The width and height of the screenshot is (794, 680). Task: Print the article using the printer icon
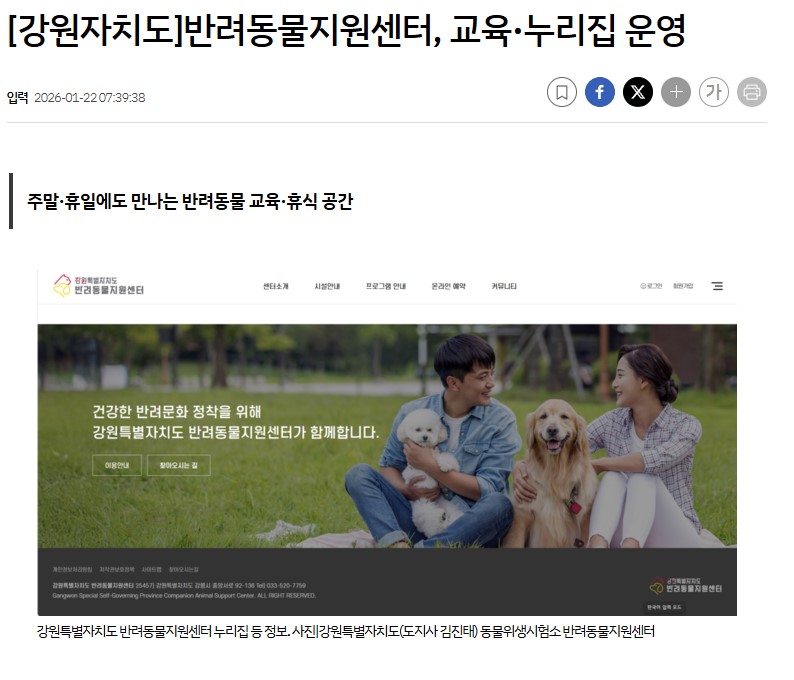(751, 92)
